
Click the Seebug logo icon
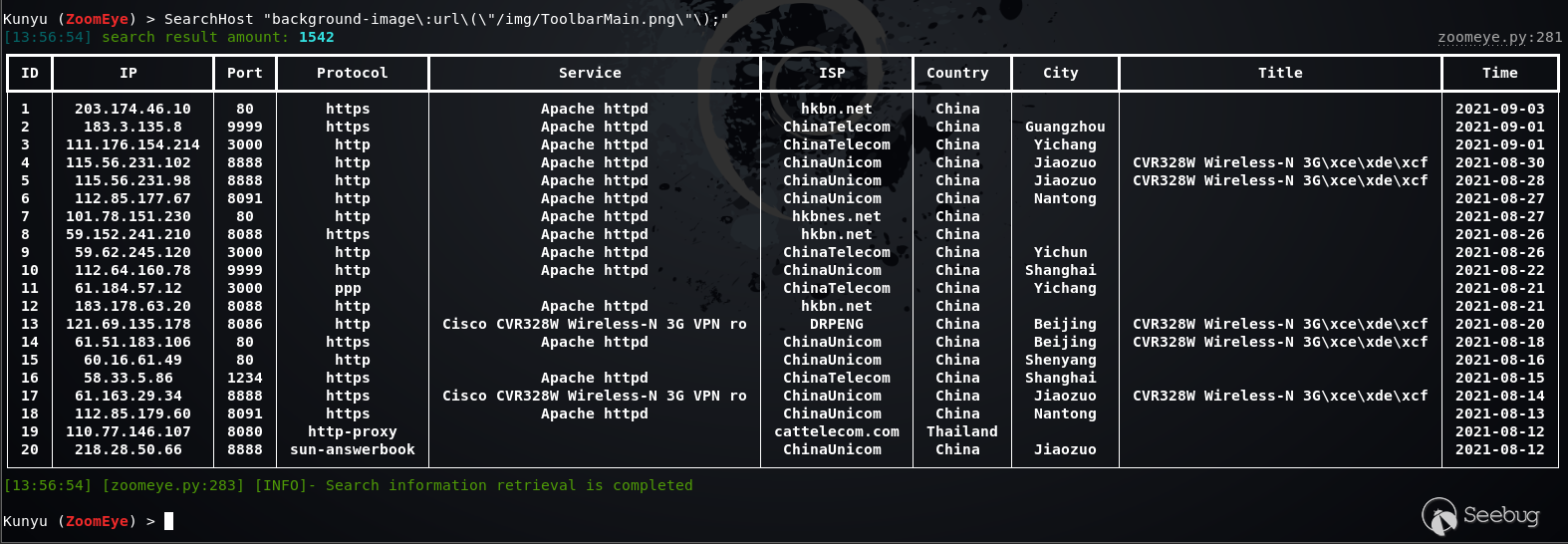[x=1439, y=516]
